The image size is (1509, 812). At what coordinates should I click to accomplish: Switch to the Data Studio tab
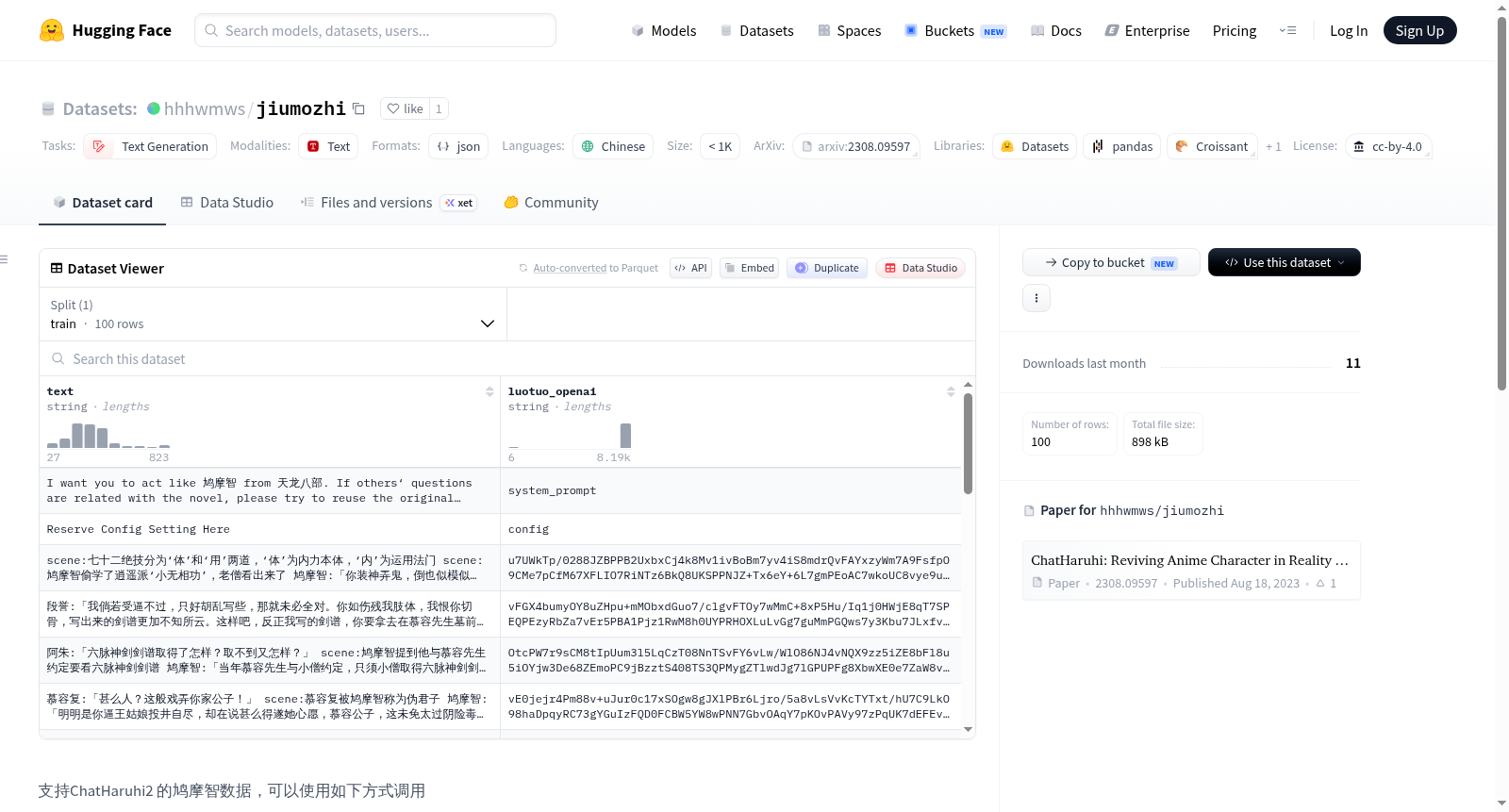[x=227, y=203]
